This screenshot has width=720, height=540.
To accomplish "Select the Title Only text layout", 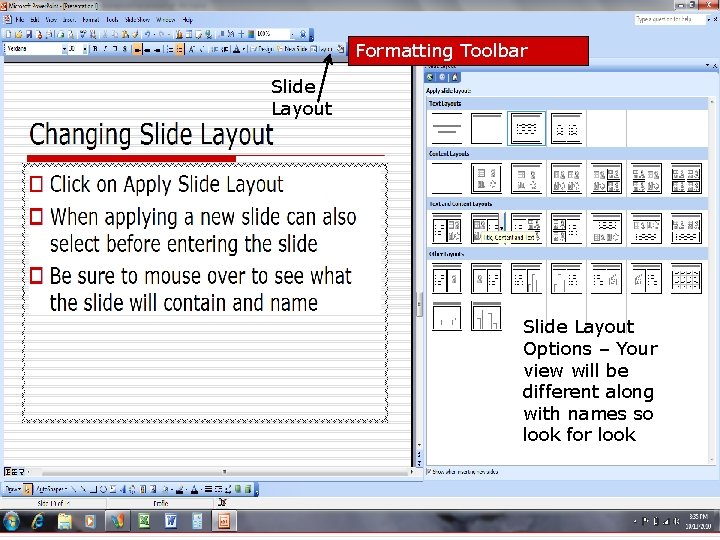I will [487, 128].
